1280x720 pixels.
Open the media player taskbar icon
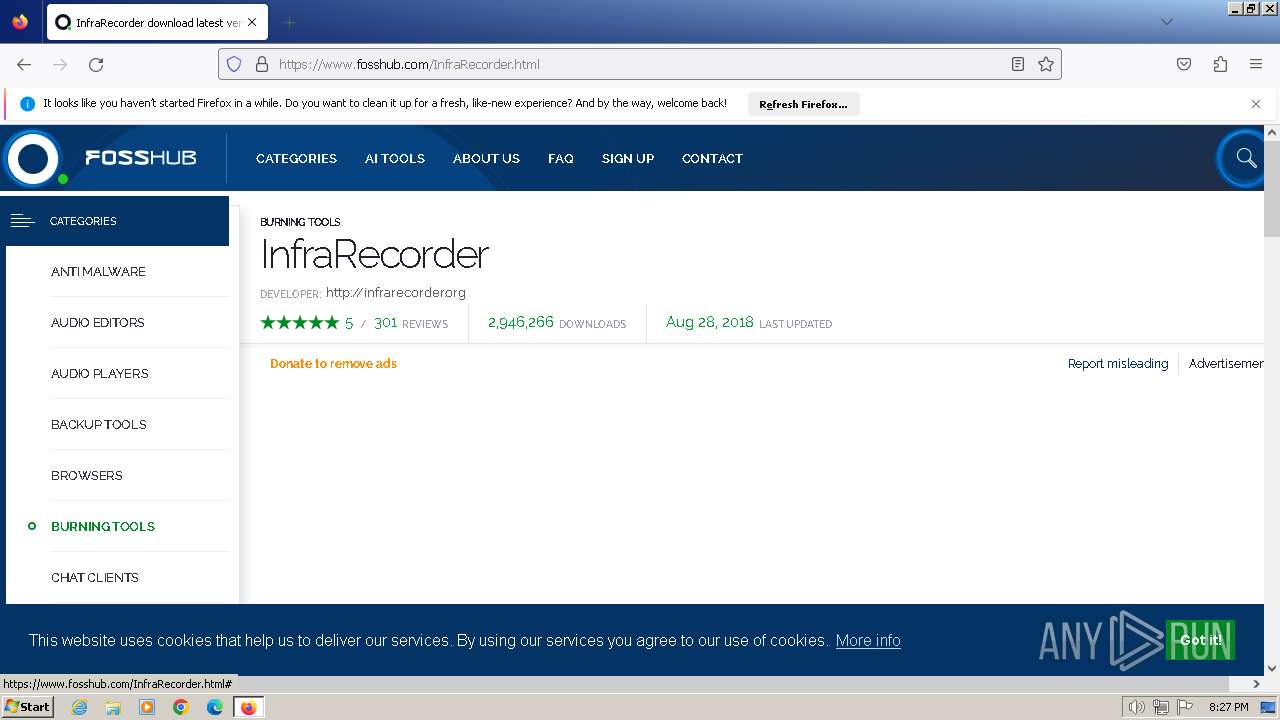click(147, 707)
